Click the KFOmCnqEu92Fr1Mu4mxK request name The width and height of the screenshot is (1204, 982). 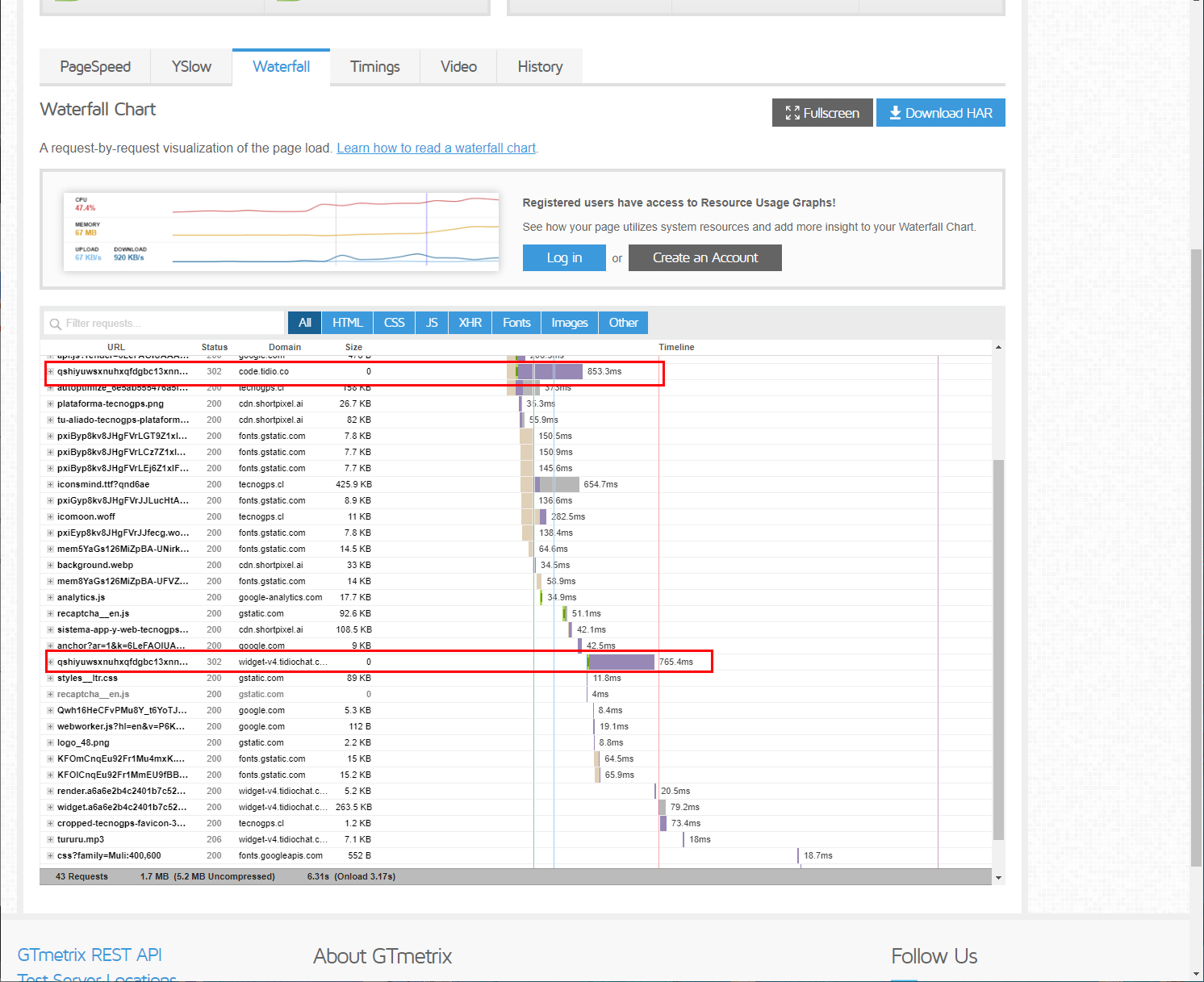point(121,758)
